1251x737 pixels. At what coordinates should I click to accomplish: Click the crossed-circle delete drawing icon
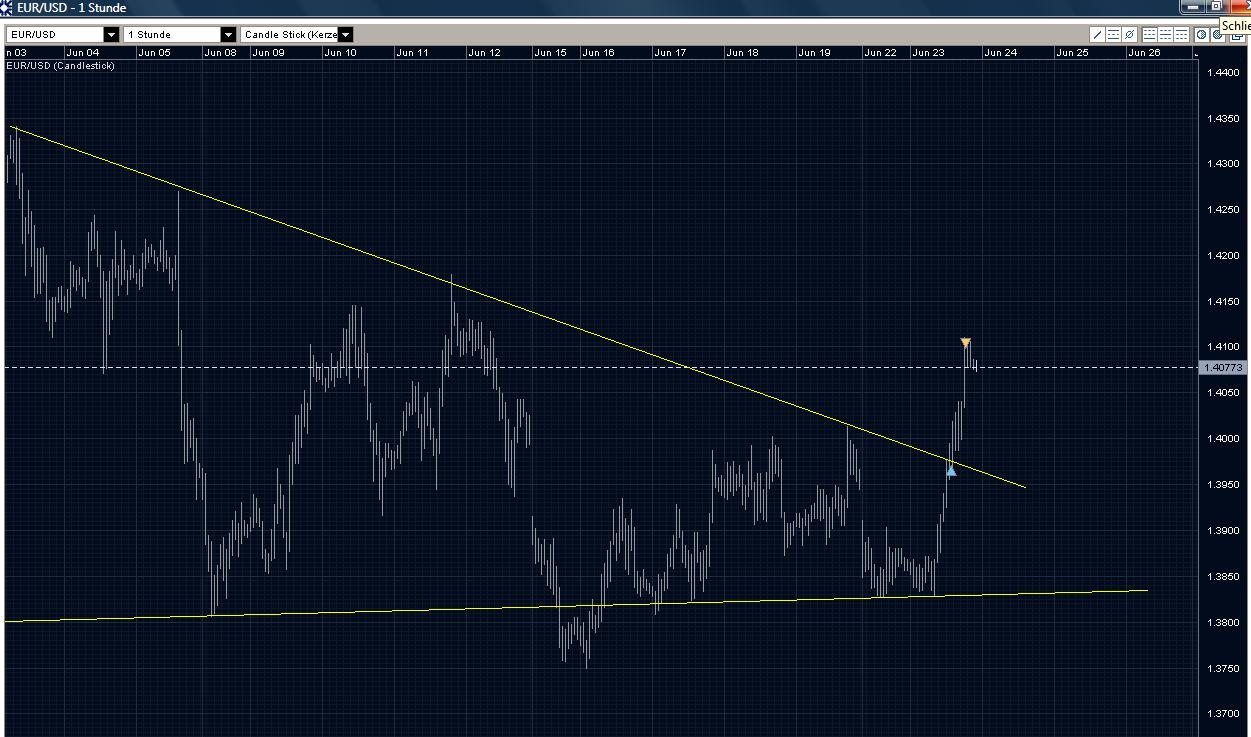coord(1129,34)
